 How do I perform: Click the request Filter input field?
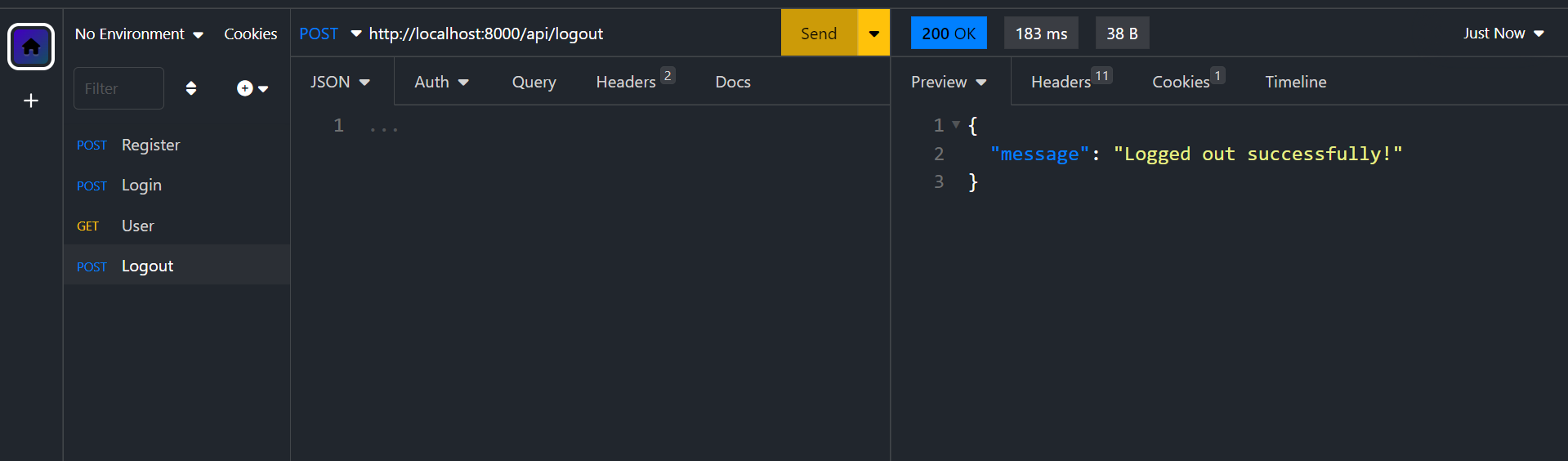pyautogui.click(x=118, y=88)
